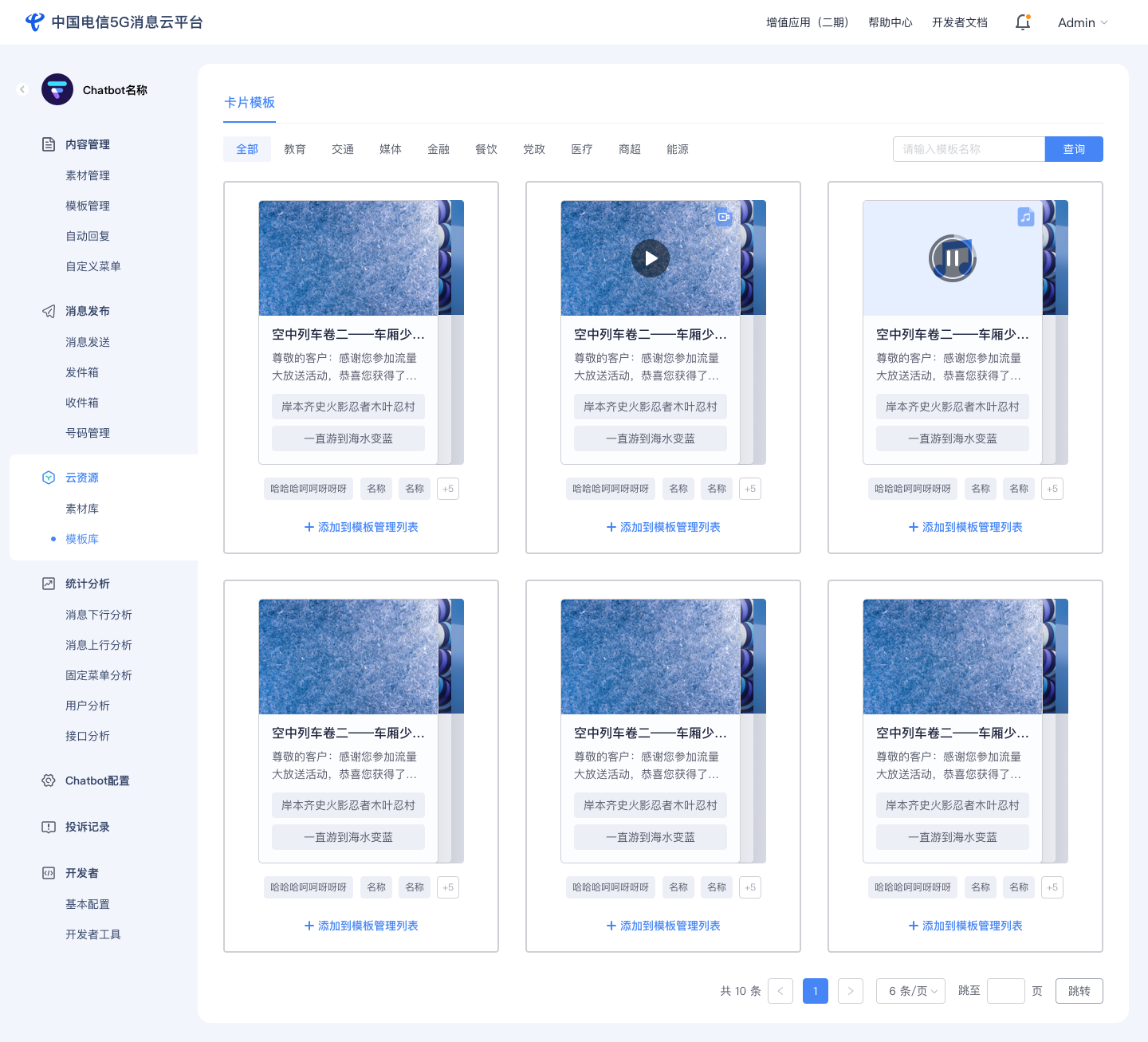Image resolution: width=1148 pixels, height=1042 pixels.
Task: Open the 6 条/页 page size dropdown
Action: click(x=911, y=991)
